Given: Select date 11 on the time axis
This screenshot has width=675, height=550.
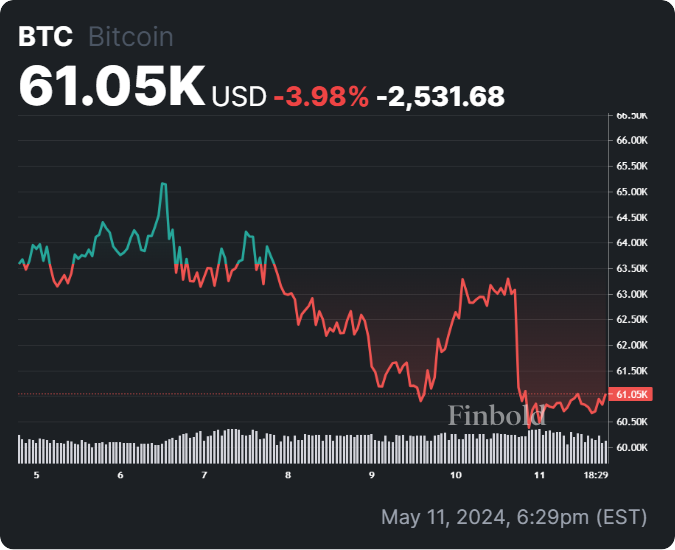Looking at the screenshot, I should pos(539,475).
